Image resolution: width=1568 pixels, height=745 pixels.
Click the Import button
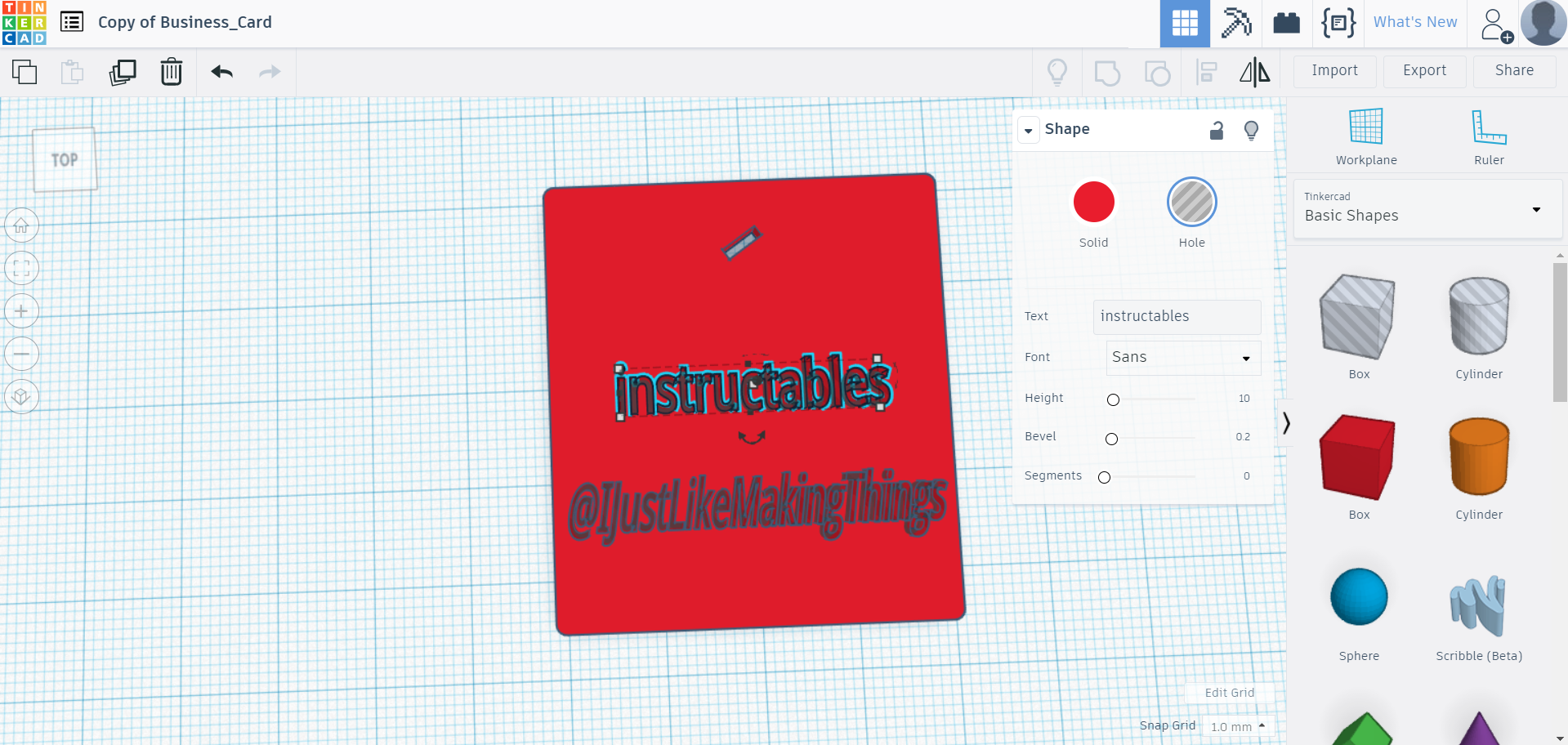point(1335,71)
